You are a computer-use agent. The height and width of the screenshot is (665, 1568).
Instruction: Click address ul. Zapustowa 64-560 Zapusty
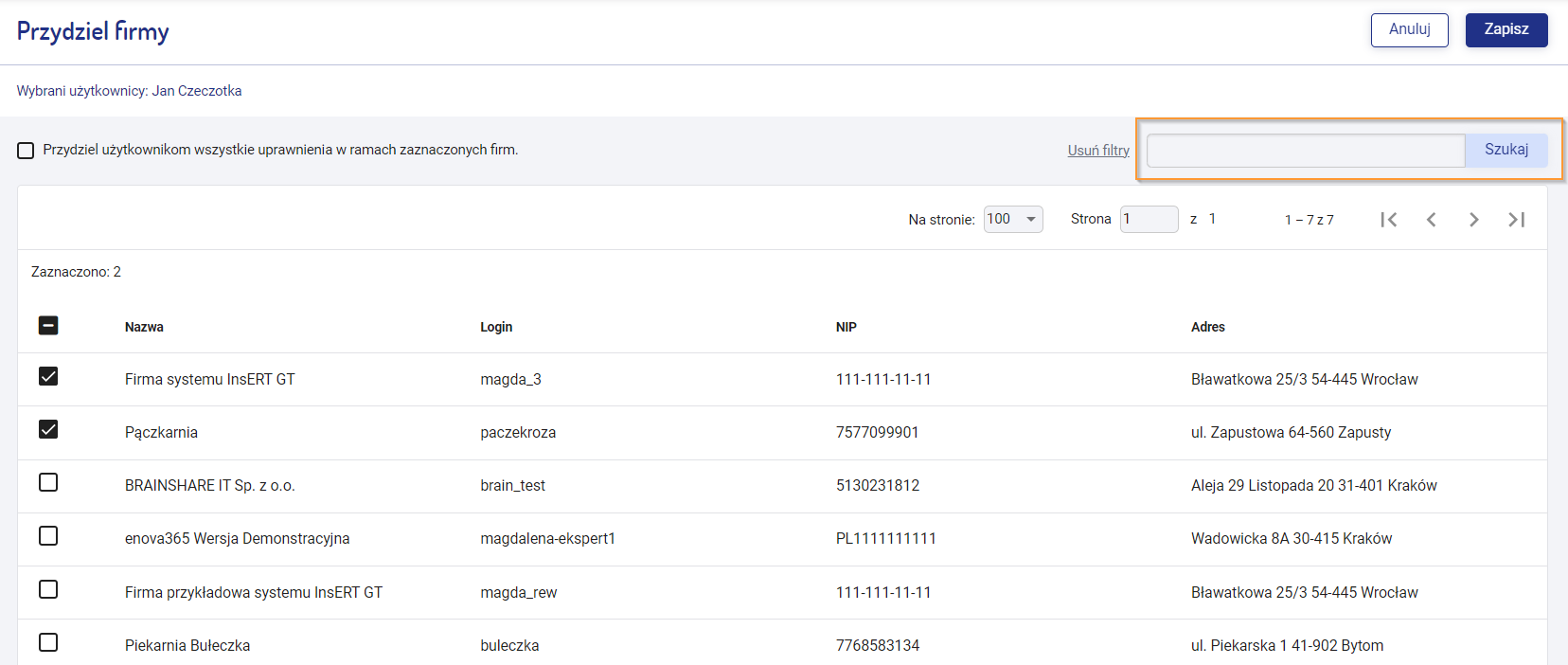pos(1292,432)
